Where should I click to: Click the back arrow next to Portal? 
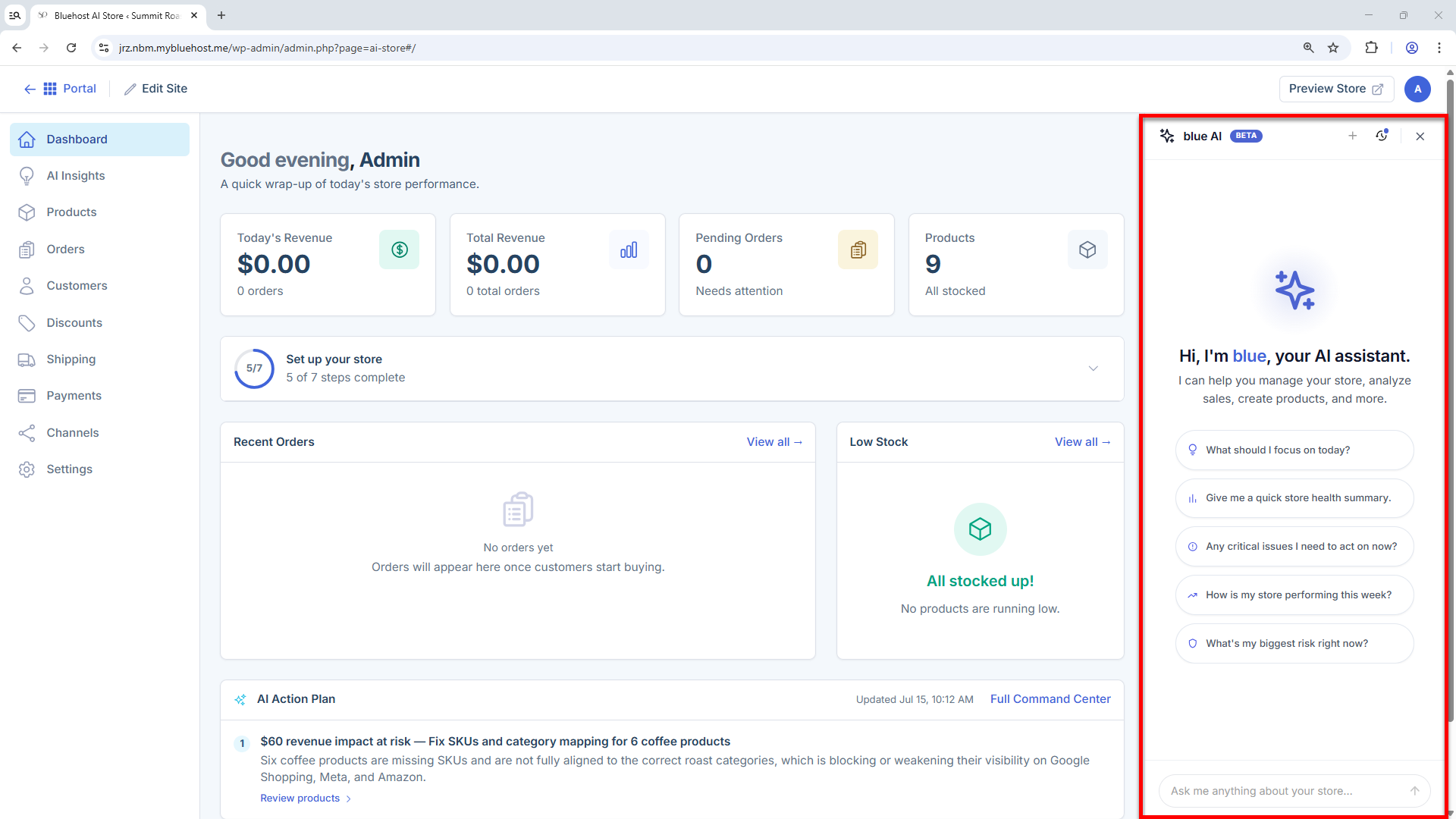click(x=30, y=89)
